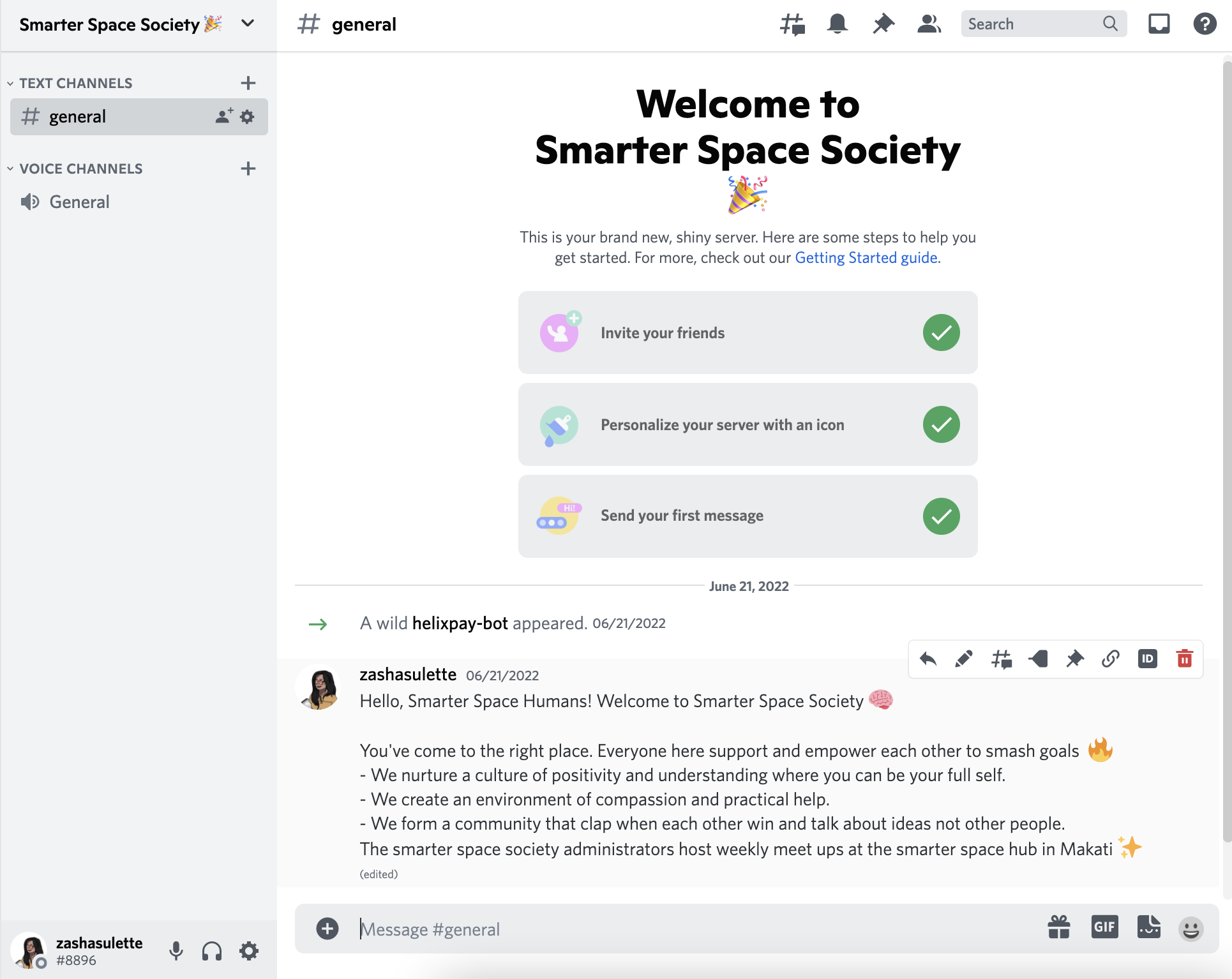Edit the message with the pencil icon
Screen dimensions: 1232x979
click(964, 659)
